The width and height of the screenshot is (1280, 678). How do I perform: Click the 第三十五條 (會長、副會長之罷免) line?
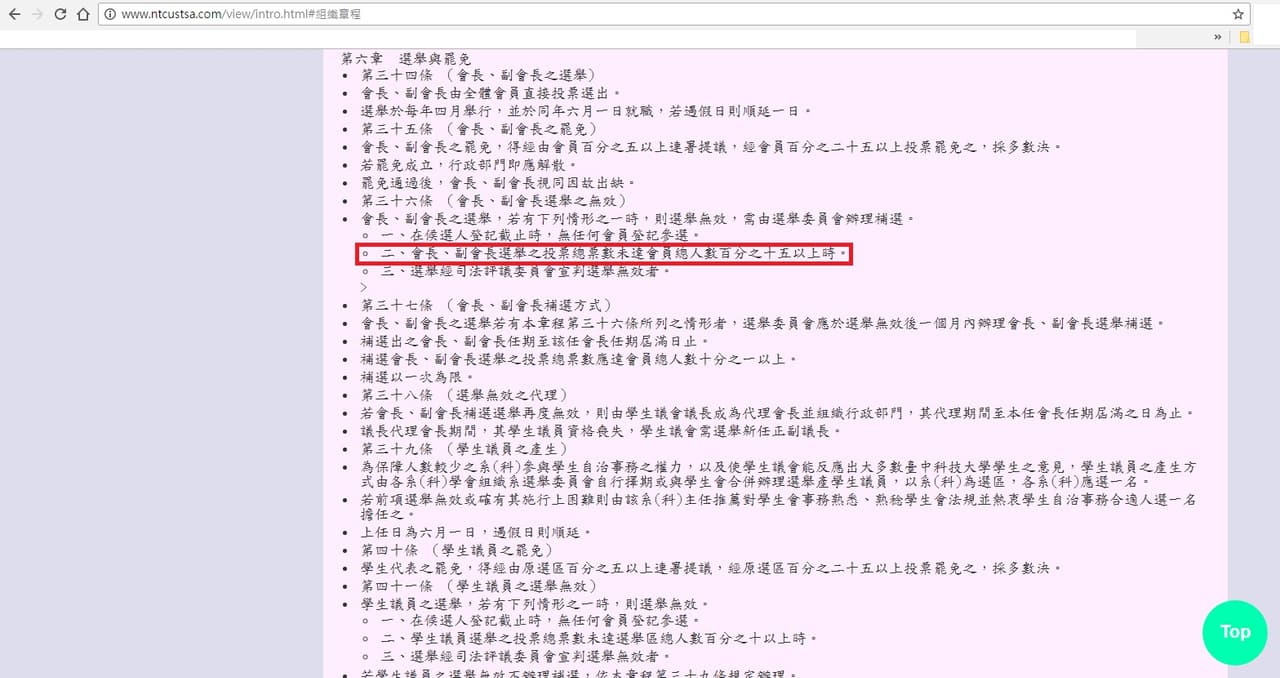click(478, 129)
